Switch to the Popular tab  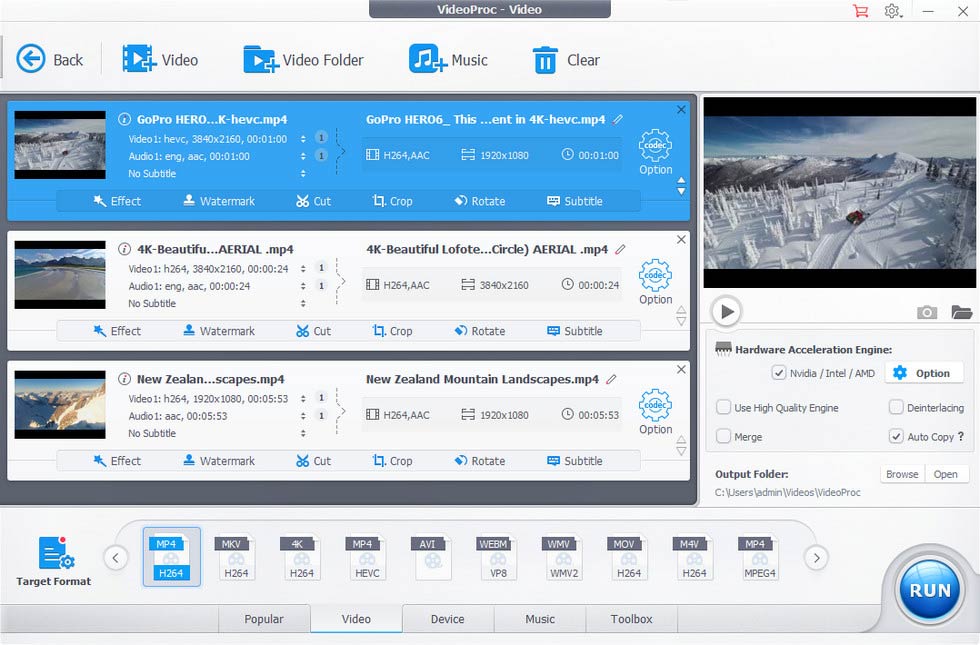[264, 619]
